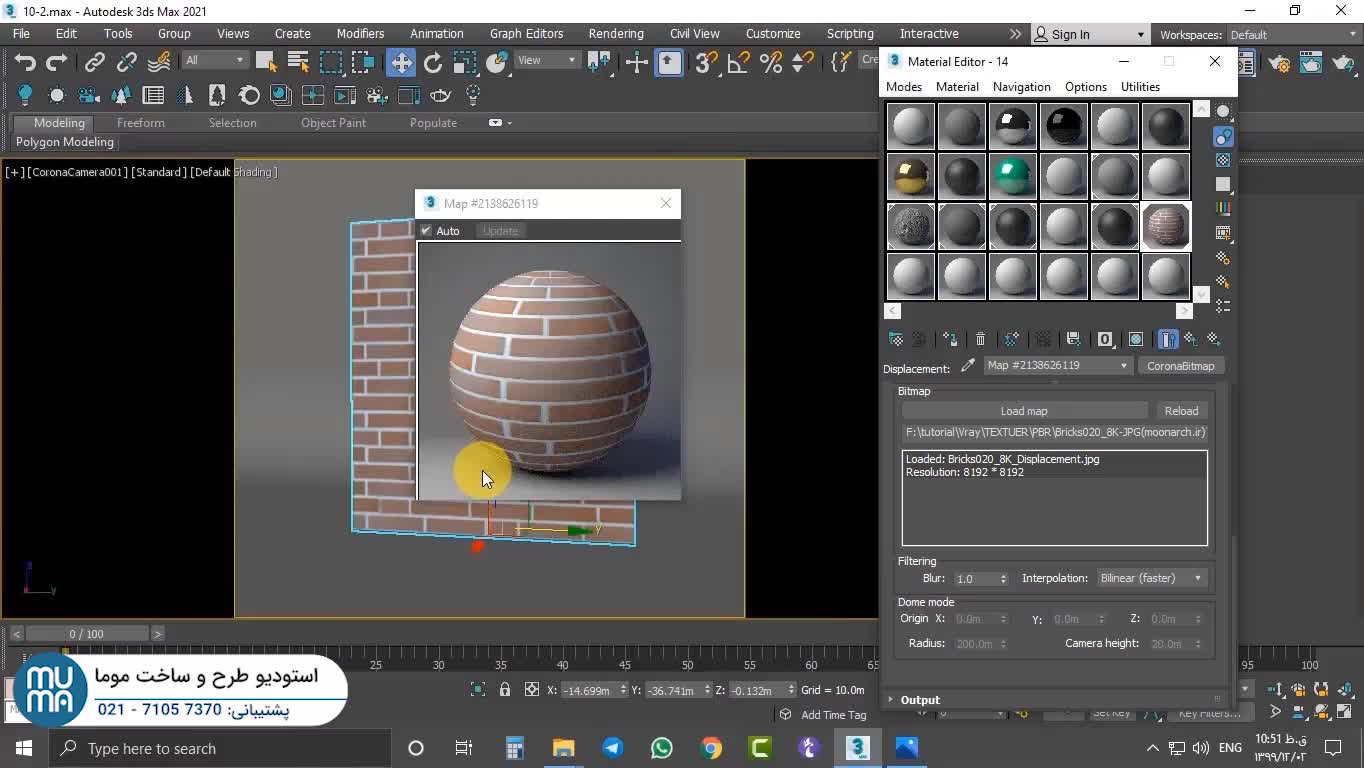This screenshot has width=1364, height=768.
Task: Click Reset Map trash can icon
Action: [980, 339]
